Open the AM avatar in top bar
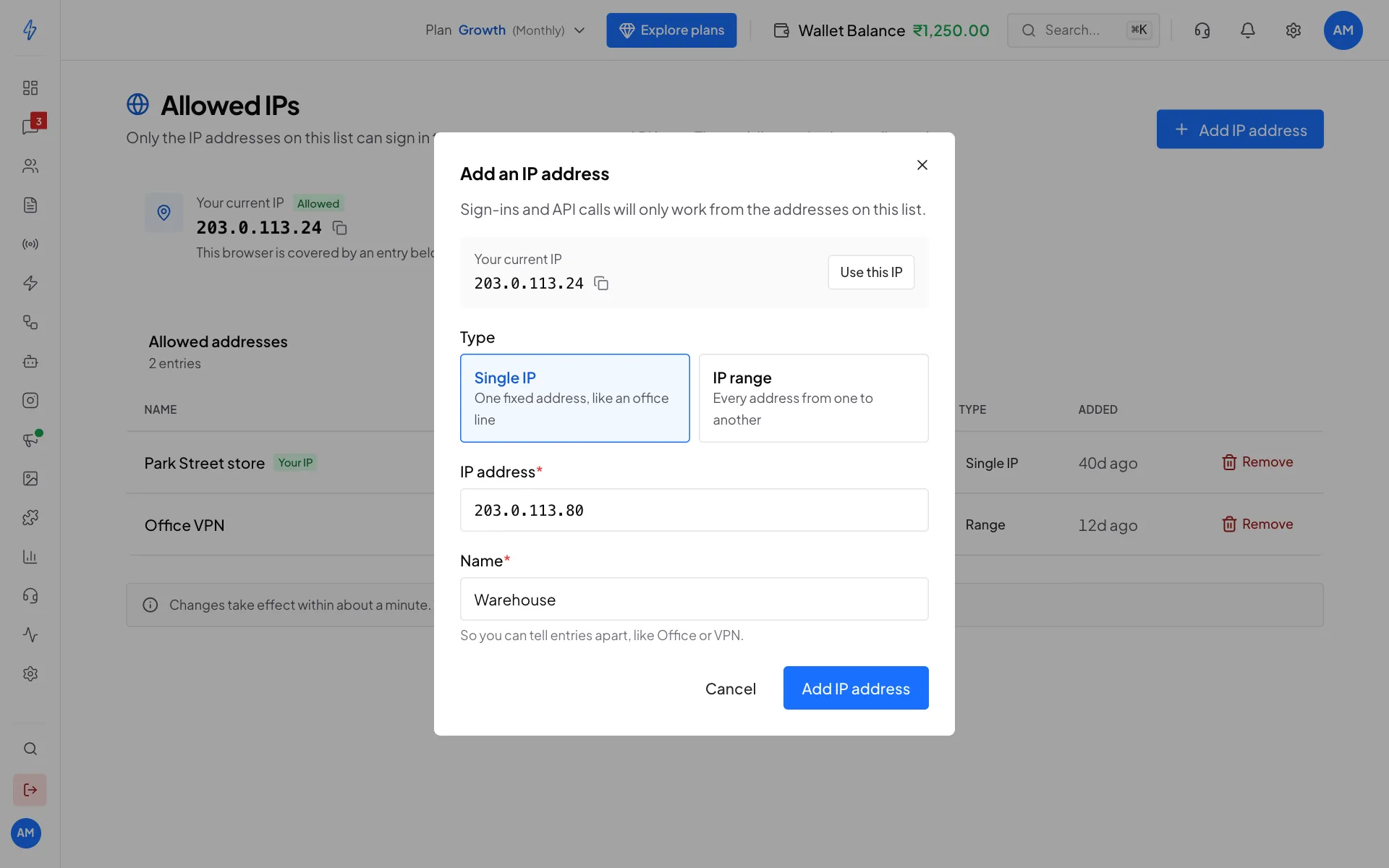Image resolution: width=1389 pixels, height=868 pixels. (x=1343, y=30)
